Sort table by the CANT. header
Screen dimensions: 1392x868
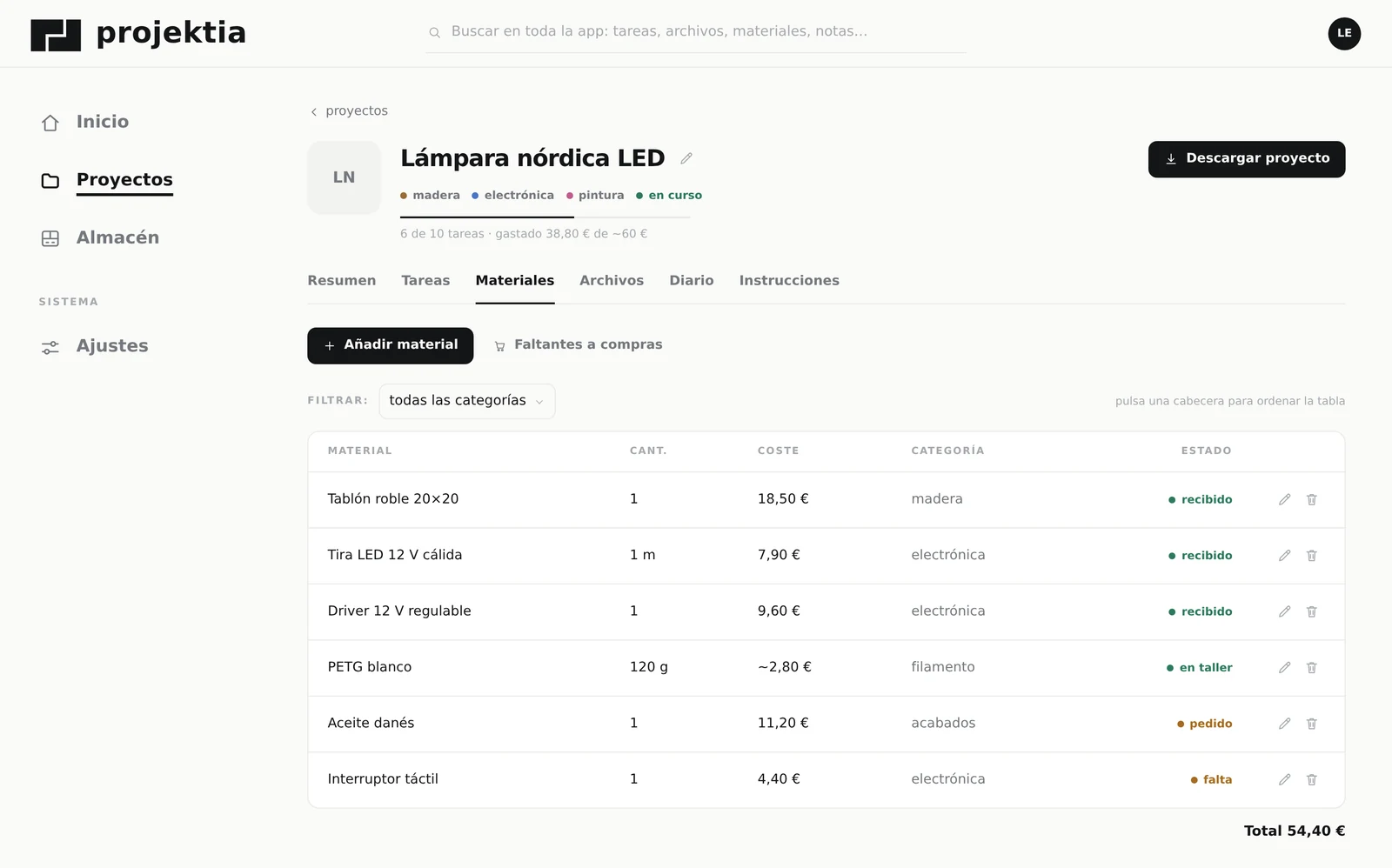(648, 451)
